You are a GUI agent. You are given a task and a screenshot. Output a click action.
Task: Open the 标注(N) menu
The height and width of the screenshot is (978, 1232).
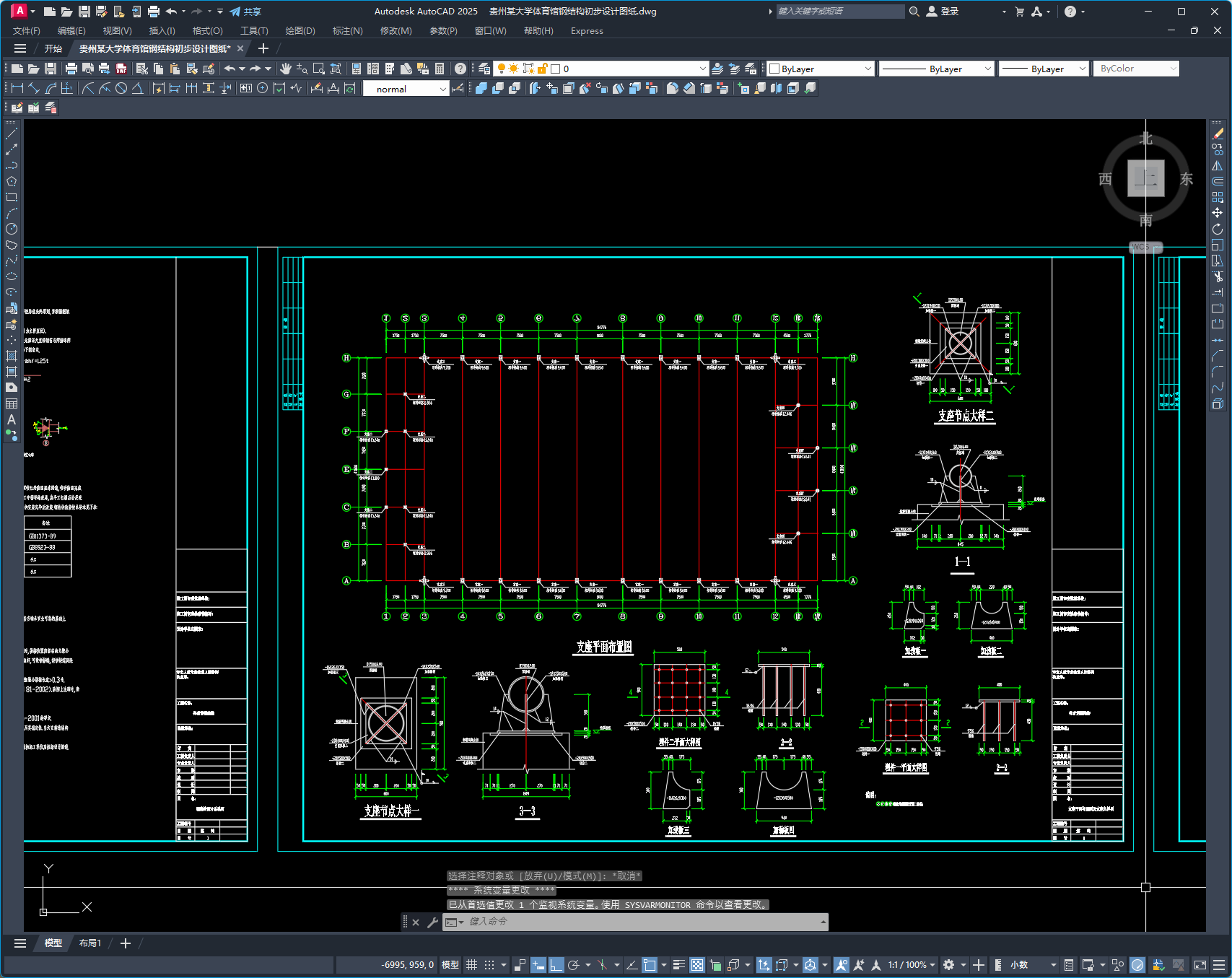tap(347, 31)
